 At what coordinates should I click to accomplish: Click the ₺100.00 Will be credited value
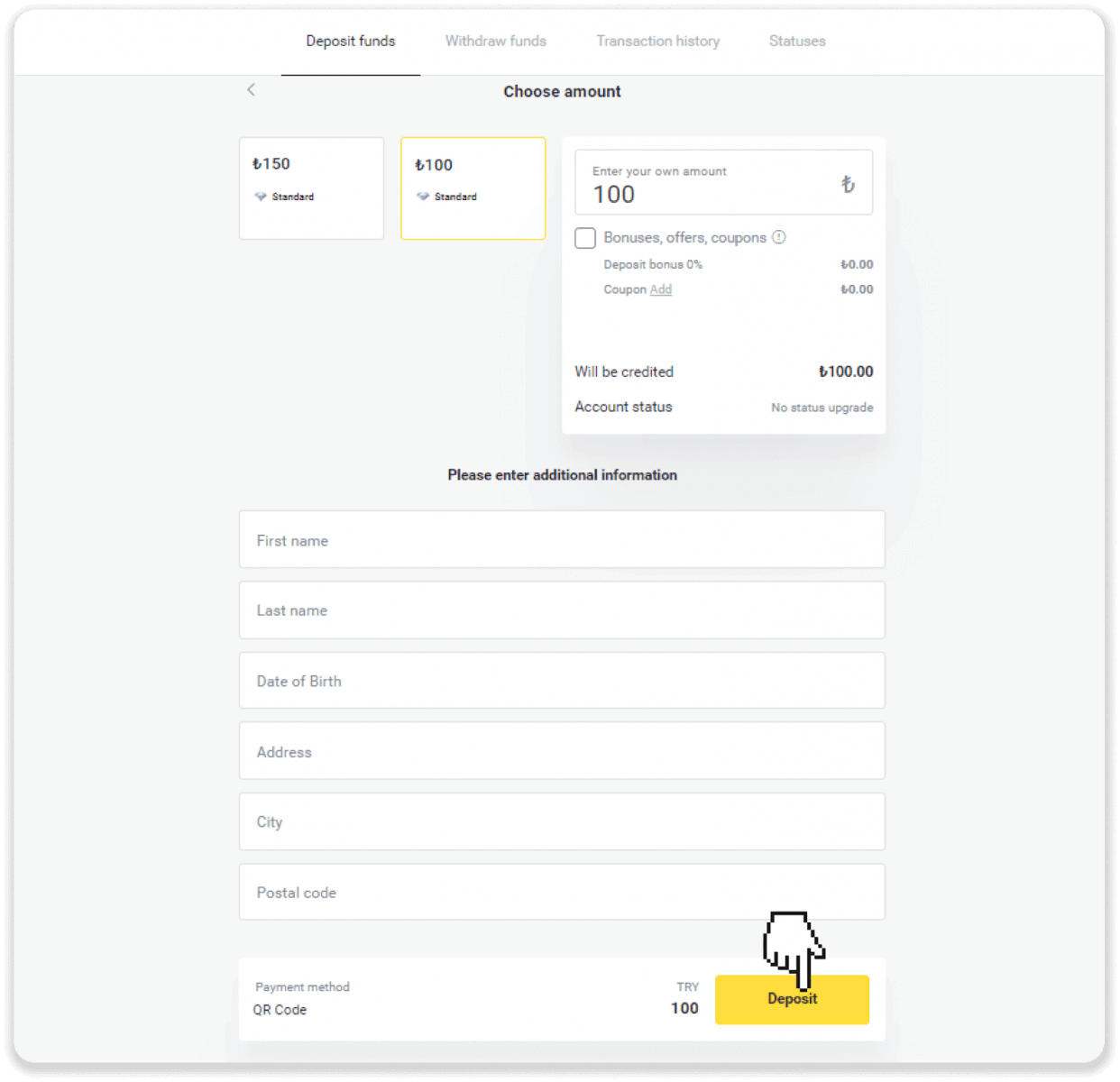[x=846, y=371]
